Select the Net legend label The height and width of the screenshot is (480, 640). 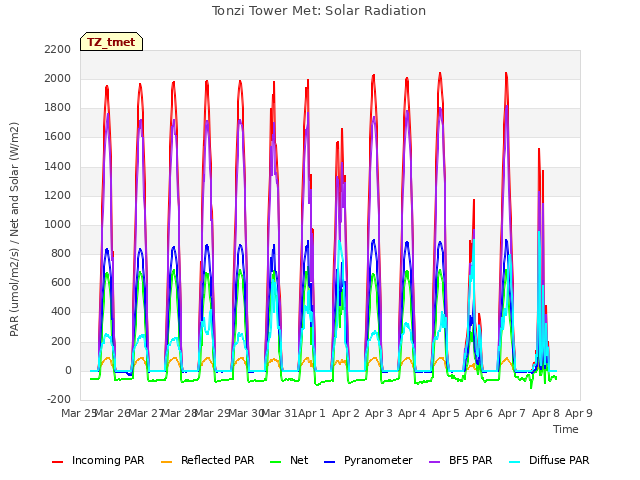coord(299,460)
